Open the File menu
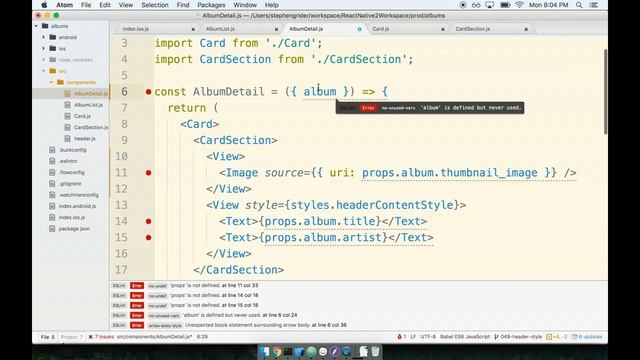The image size is (640, 360). tap(86, 5)
